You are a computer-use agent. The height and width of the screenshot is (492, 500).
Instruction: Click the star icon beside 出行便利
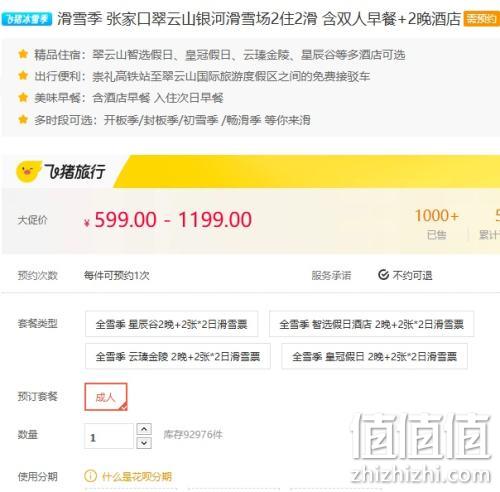click(x=23, y=76)
